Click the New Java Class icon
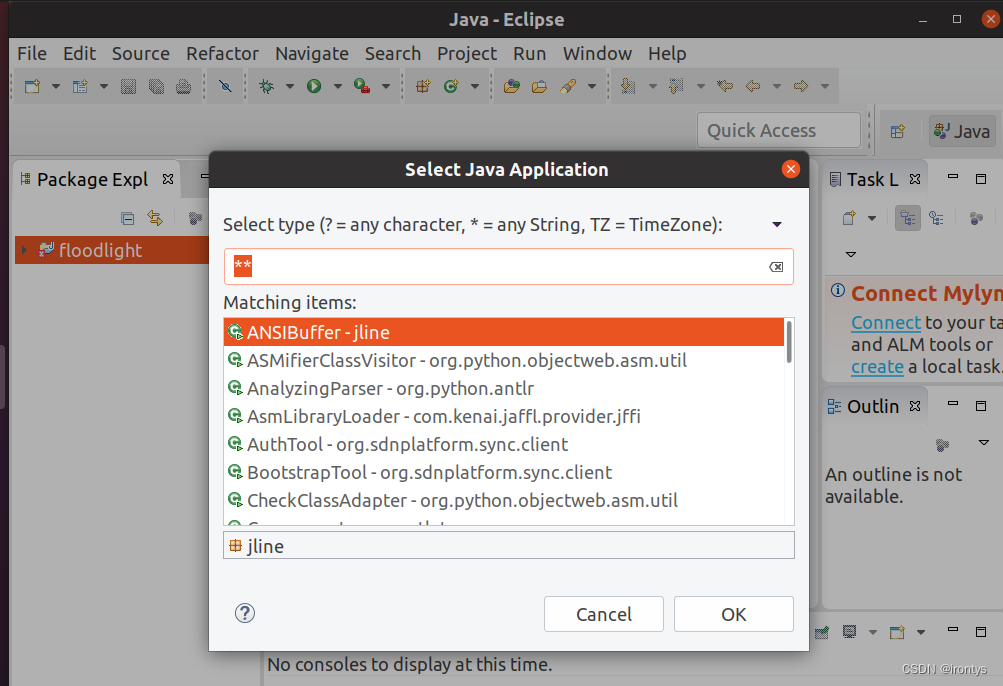The width and height of the screenshot is (1003, 686). pos(451,86)
